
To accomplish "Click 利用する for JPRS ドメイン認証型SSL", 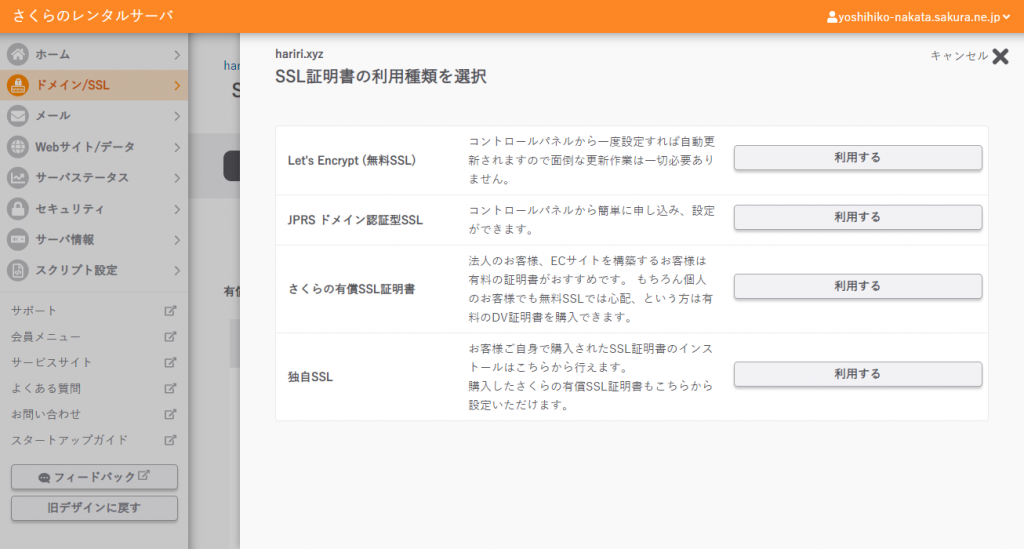I will pyautogui.click(x=857, y=217).
